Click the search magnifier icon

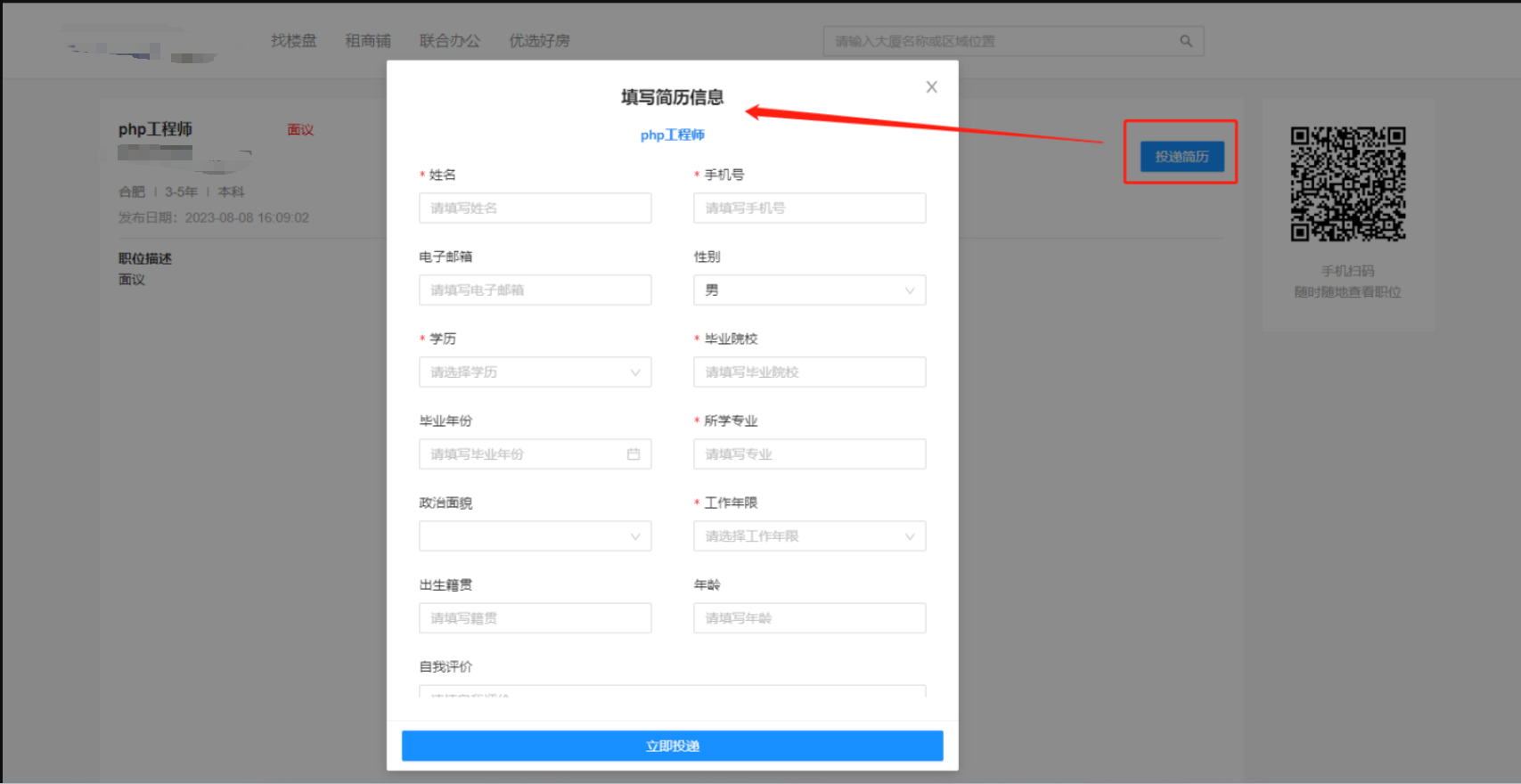(1186, 41)
